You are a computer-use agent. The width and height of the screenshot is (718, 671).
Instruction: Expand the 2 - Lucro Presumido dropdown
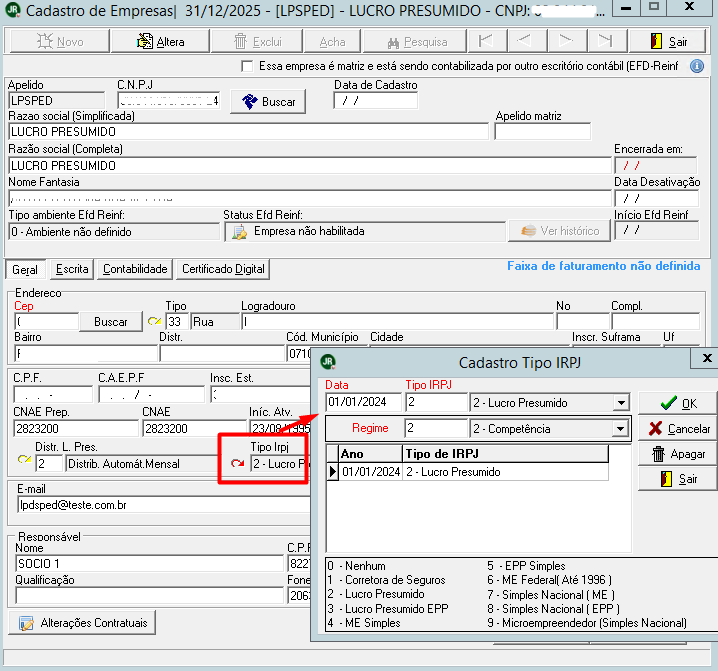click(x=621, y=403)
